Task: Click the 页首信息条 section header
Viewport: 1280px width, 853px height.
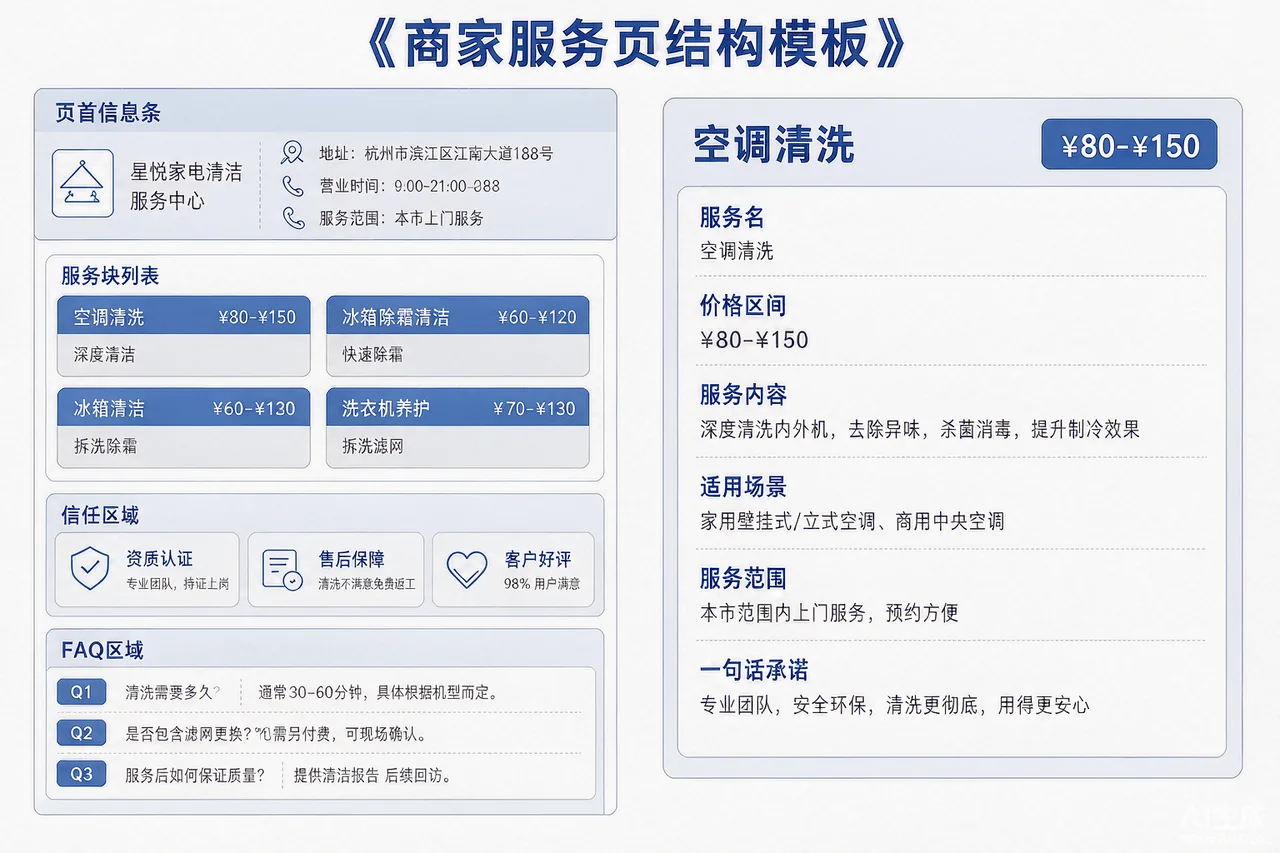Action: point(108,113)
